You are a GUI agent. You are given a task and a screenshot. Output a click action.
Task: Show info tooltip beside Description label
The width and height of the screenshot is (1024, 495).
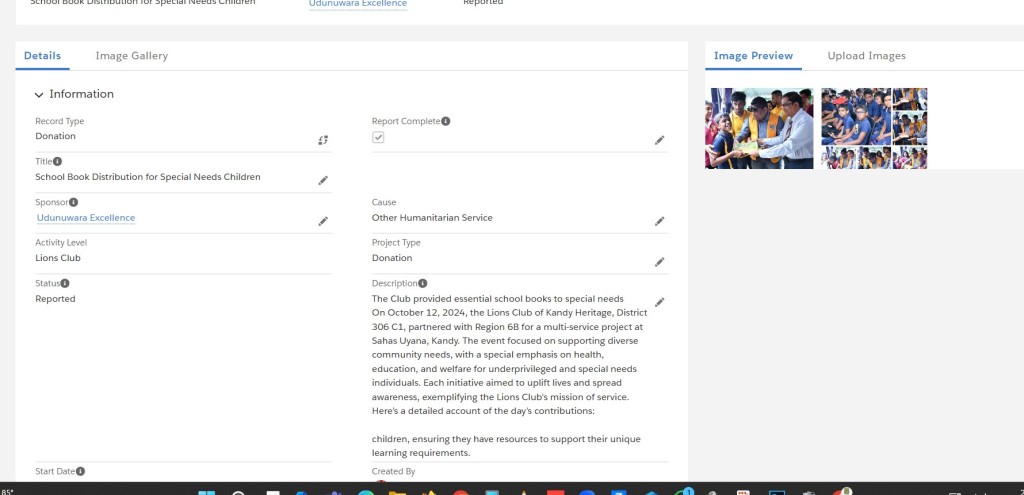(x=423, y=283)
